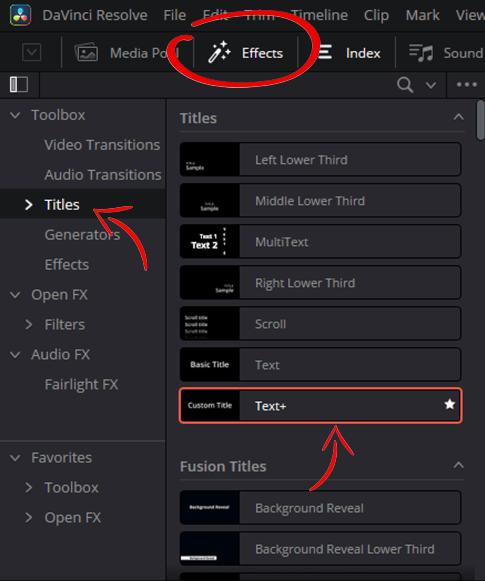Open the File menu
The image size is (485, 581).
click(x=175, y=15)
